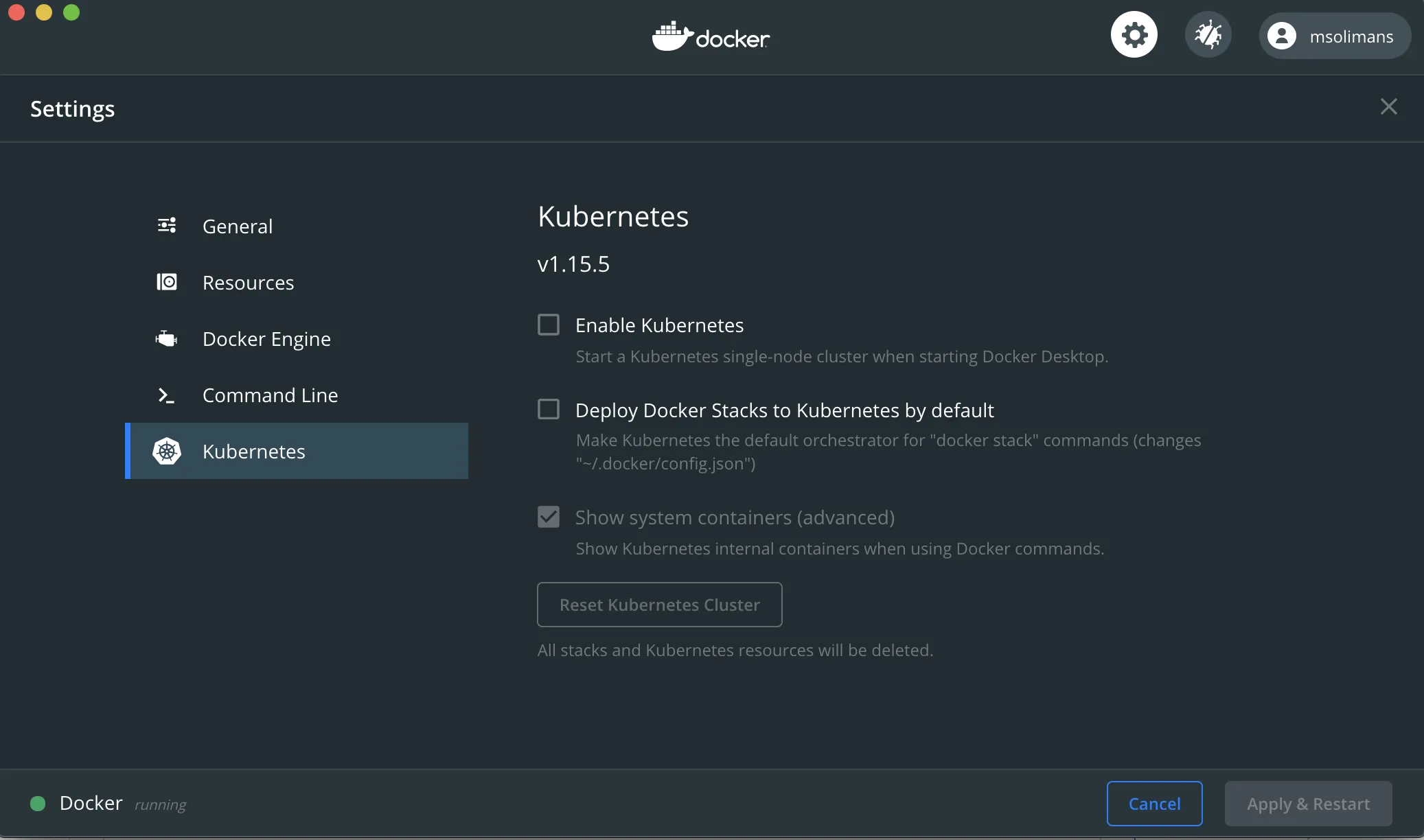Click the msolimans user avatar icon
Viewport: 1424px width, 840px height.
tap(1281, 36)
